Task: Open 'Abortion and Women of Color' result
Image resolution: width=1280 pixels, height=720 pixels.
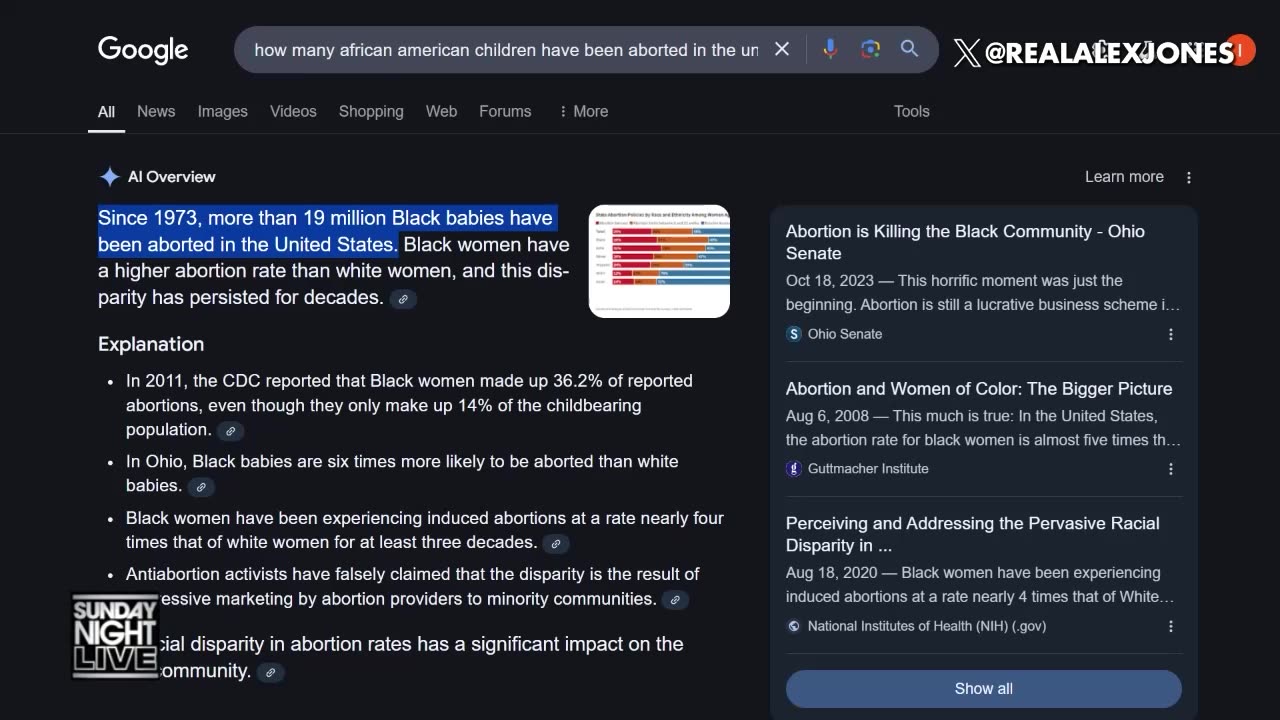Action: [979, 389]
